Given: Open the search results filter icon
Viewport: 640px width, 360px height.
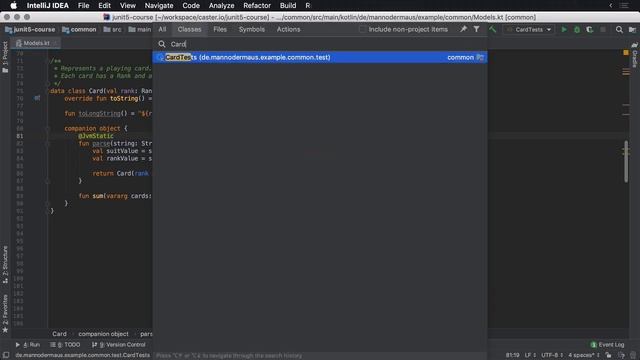Looking at the screenshot, I should point(476,29).
